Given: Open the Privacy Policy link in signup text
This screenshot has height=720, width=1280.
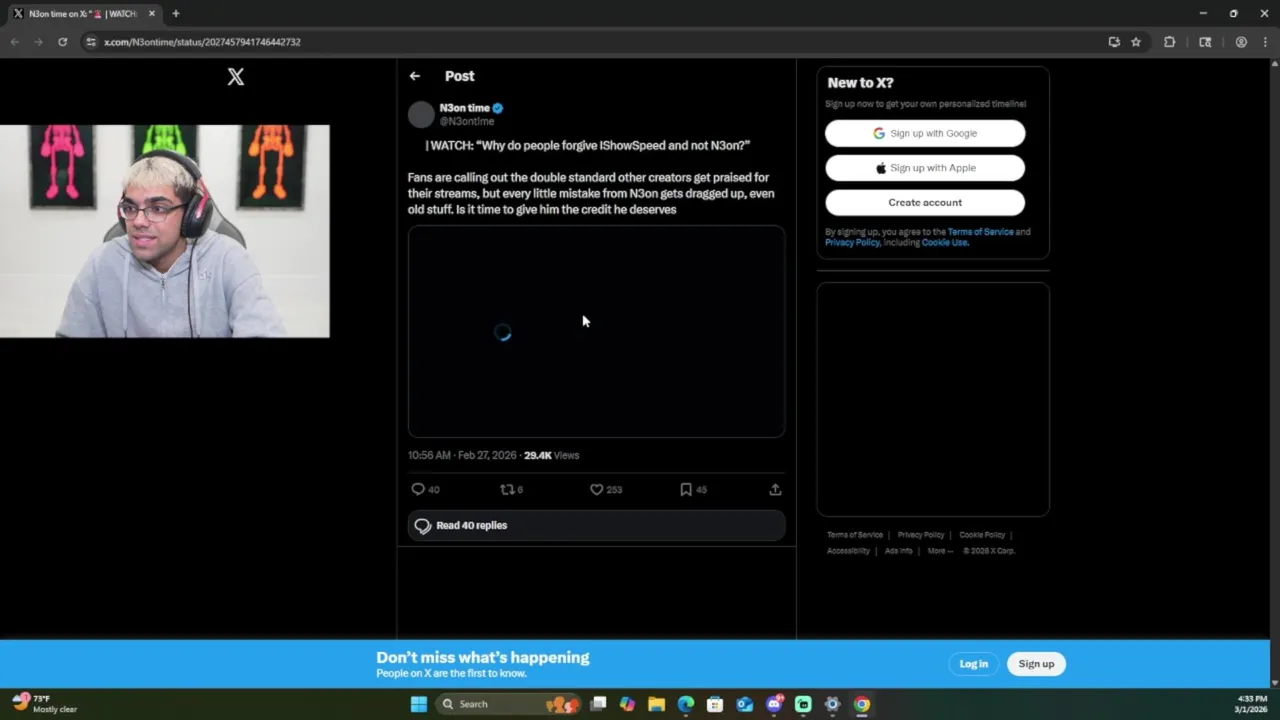Looking at the screenshot, I should pos(852,242).
